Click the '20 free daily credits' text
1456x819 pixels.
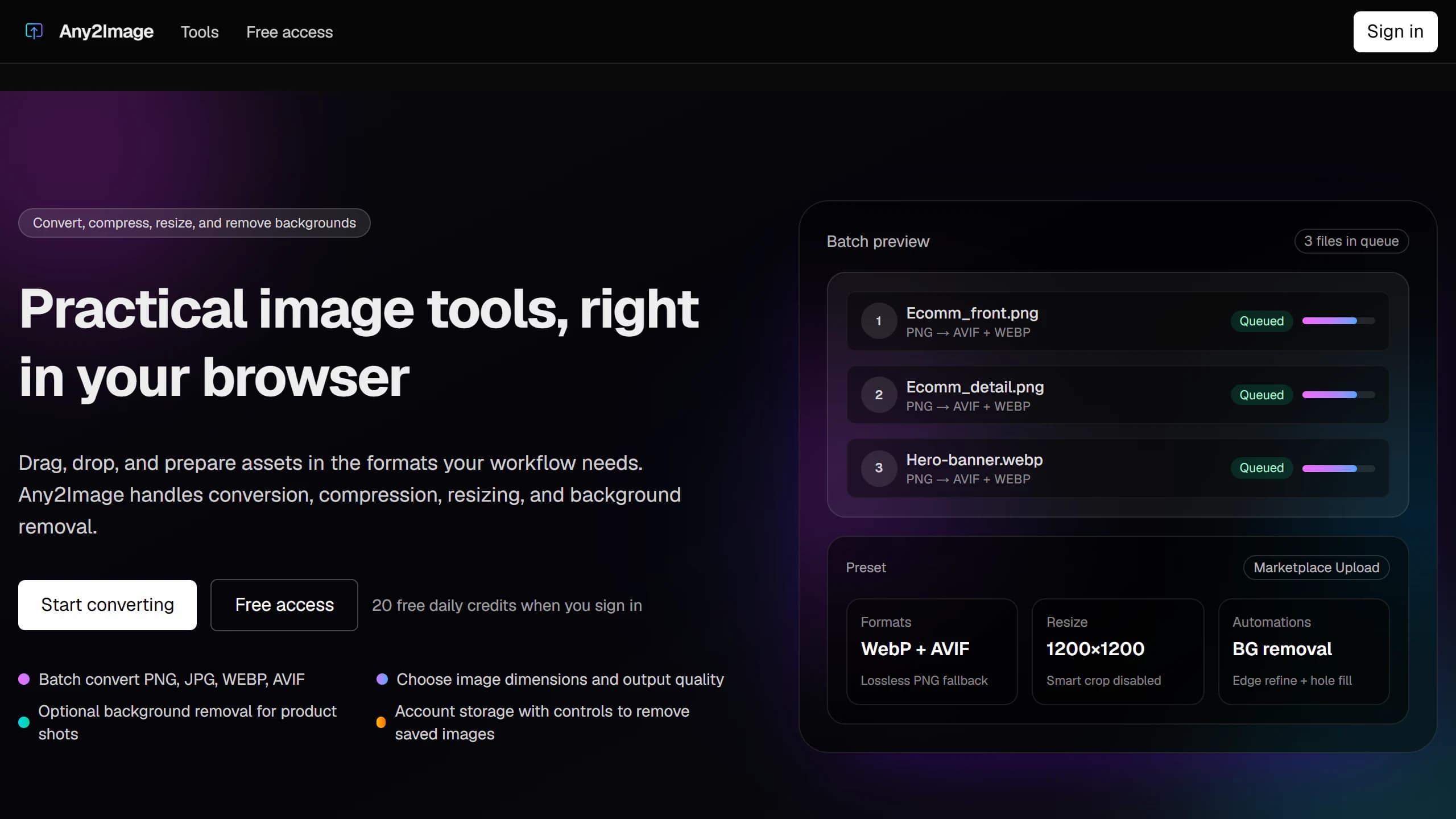click(x=507, y=605)
